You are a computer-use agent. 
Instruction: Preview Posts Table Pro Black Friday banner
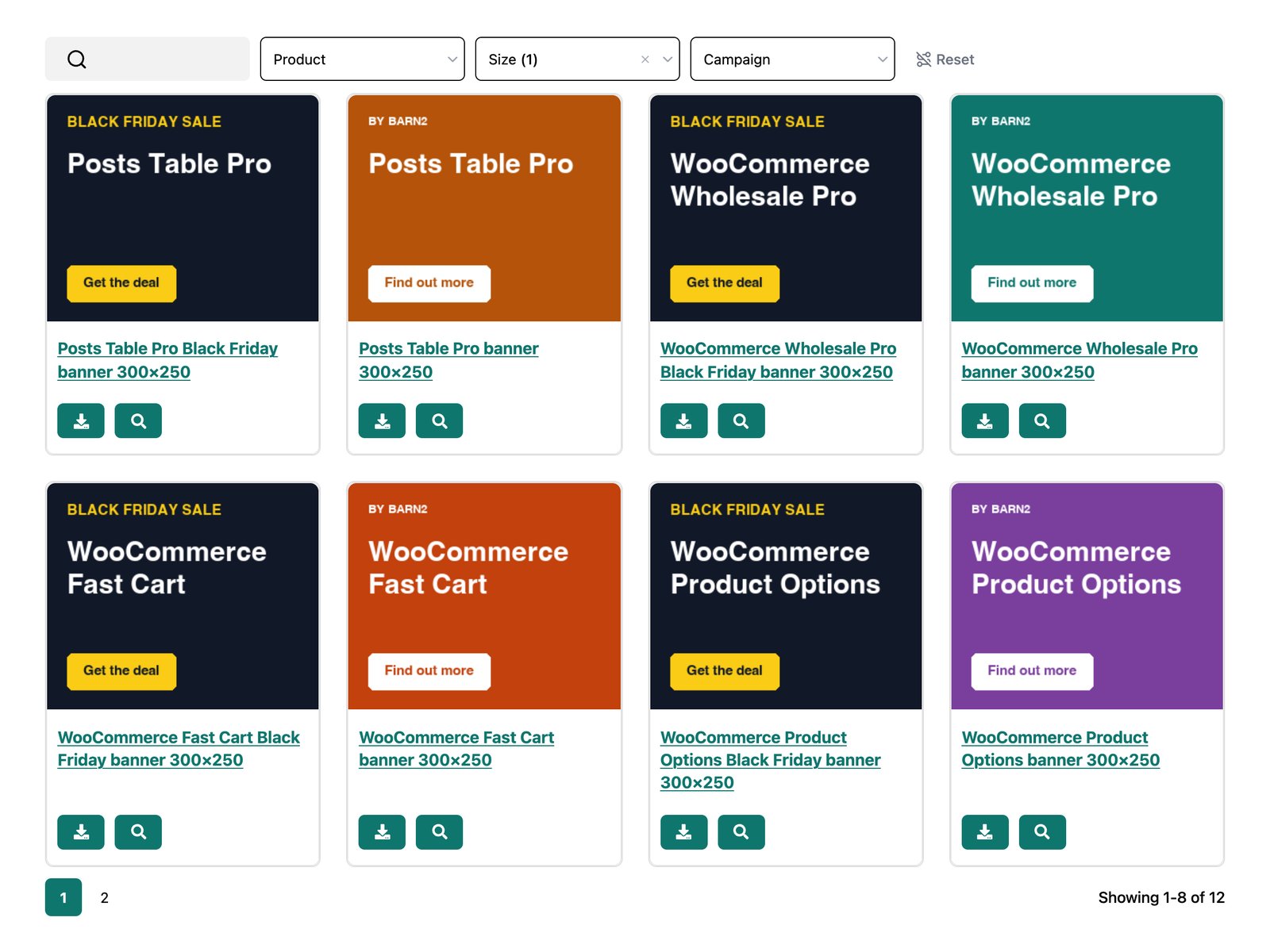[x=138, y=420]
